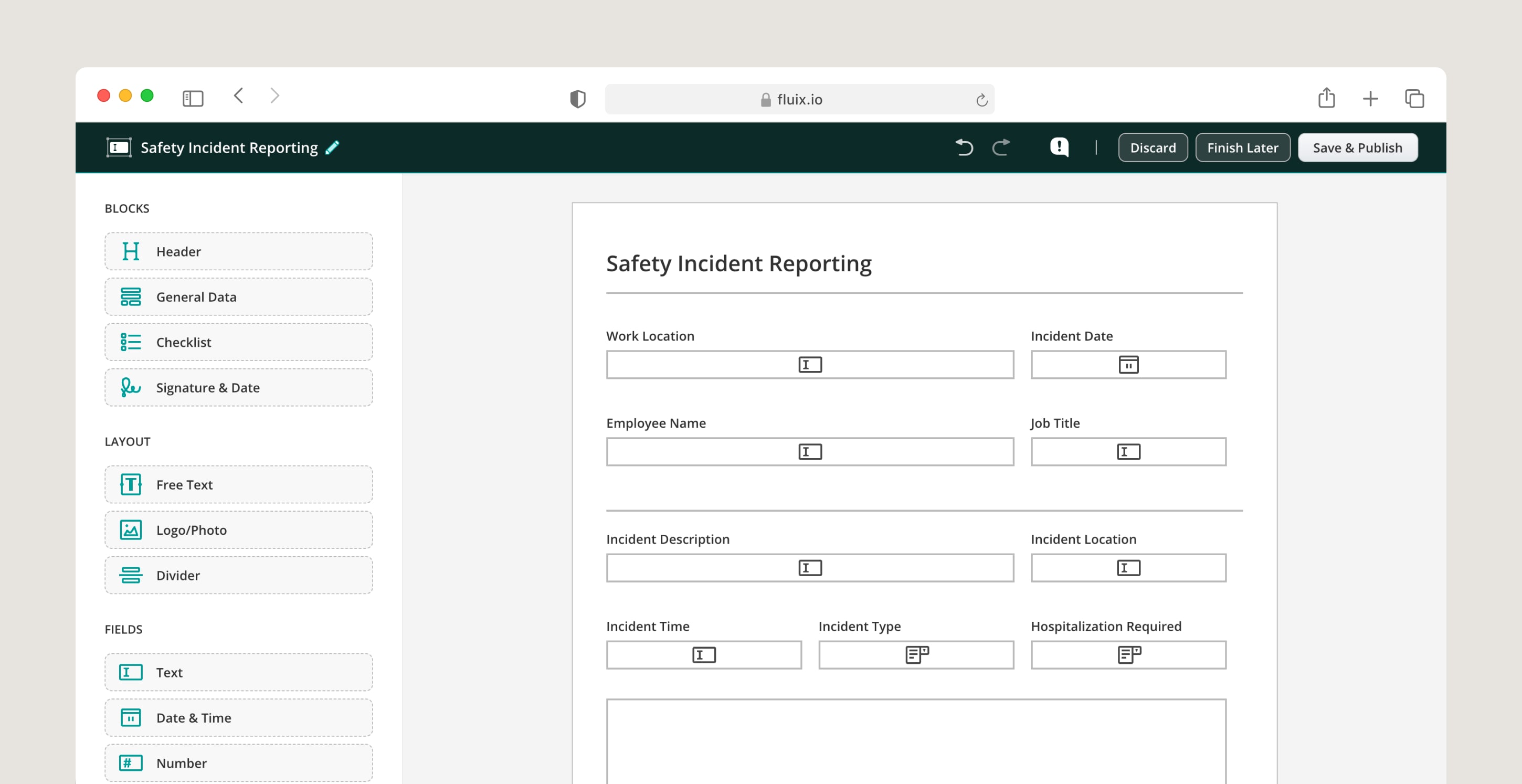Select the Date & Time field label
Image resolution: width=1522 pixels, height=784 pixels.
tap(194, 718)
